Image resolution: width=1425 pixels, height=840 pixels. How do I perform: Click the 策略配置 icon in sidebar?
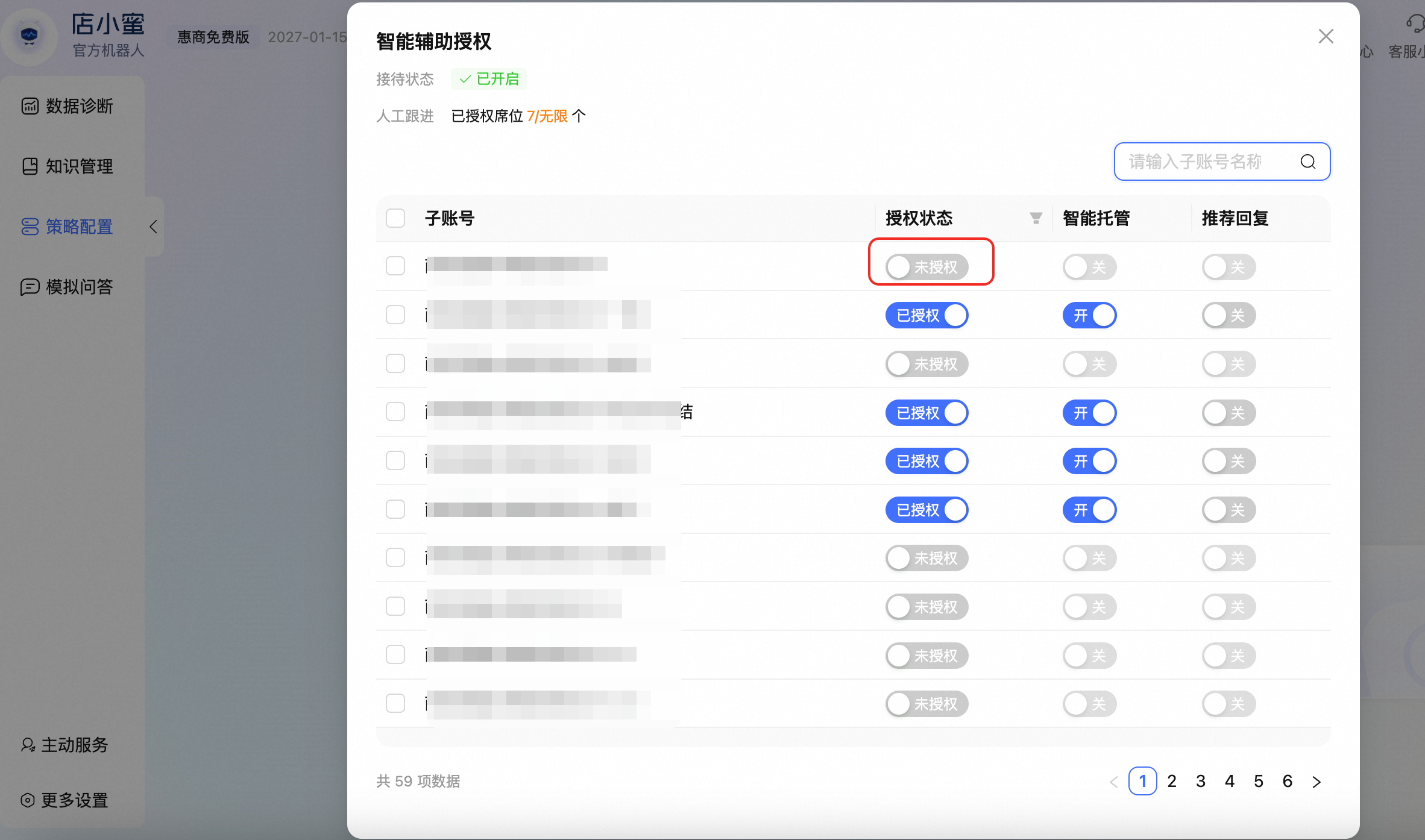pyautogui.click(x=30, y=227)
